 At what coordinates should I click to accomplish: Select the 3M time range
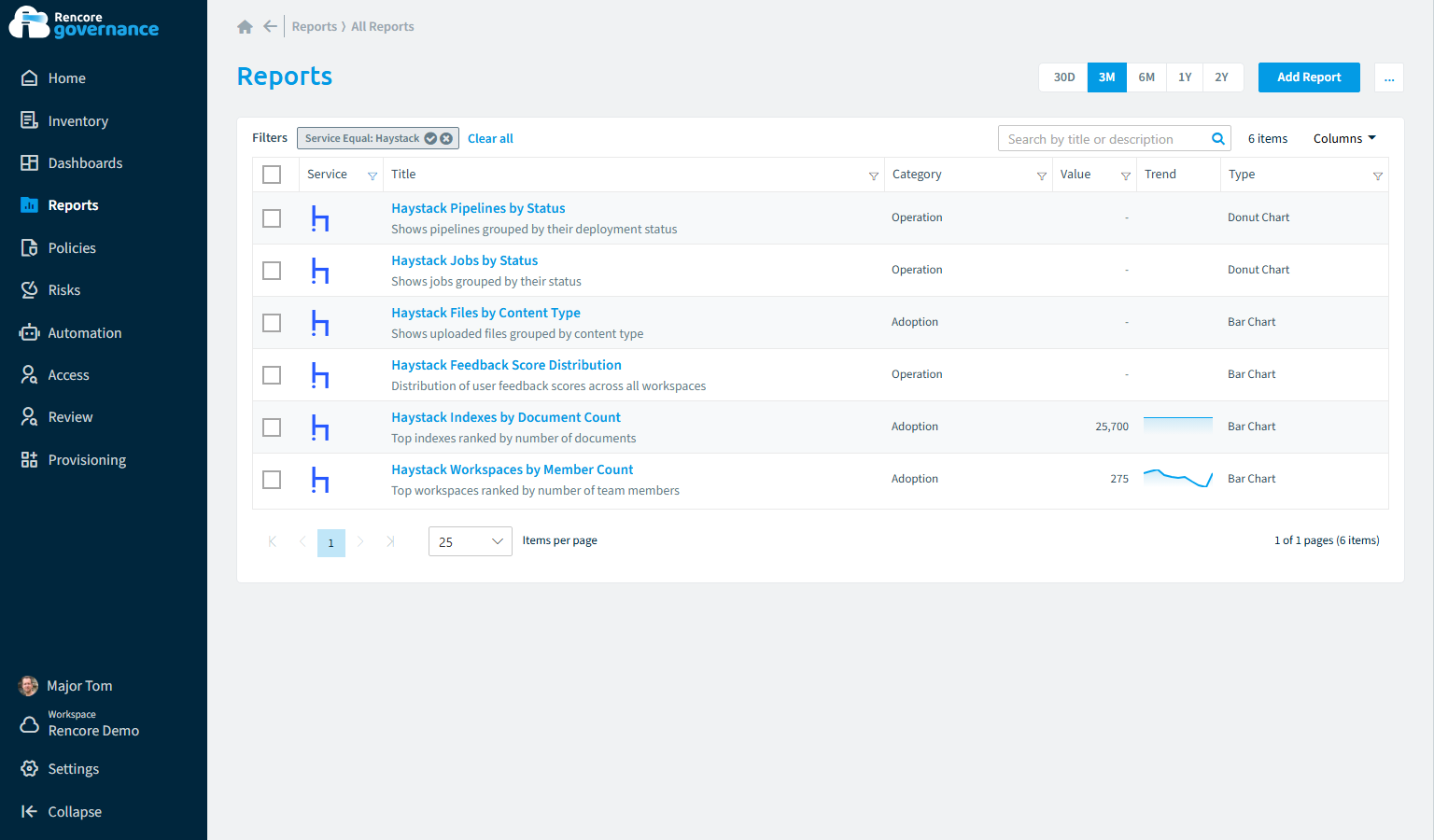[1107, 77]
